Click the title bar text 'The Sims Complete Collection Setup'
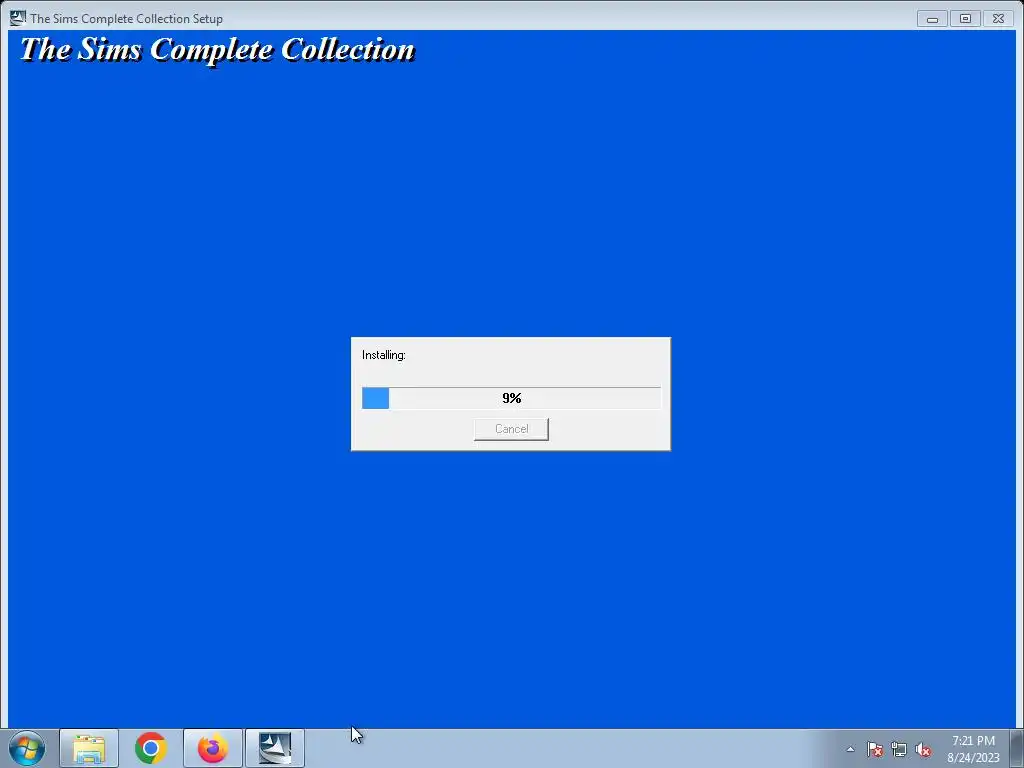Viewport: 1024px width, 768px height. tap(127, 19)
